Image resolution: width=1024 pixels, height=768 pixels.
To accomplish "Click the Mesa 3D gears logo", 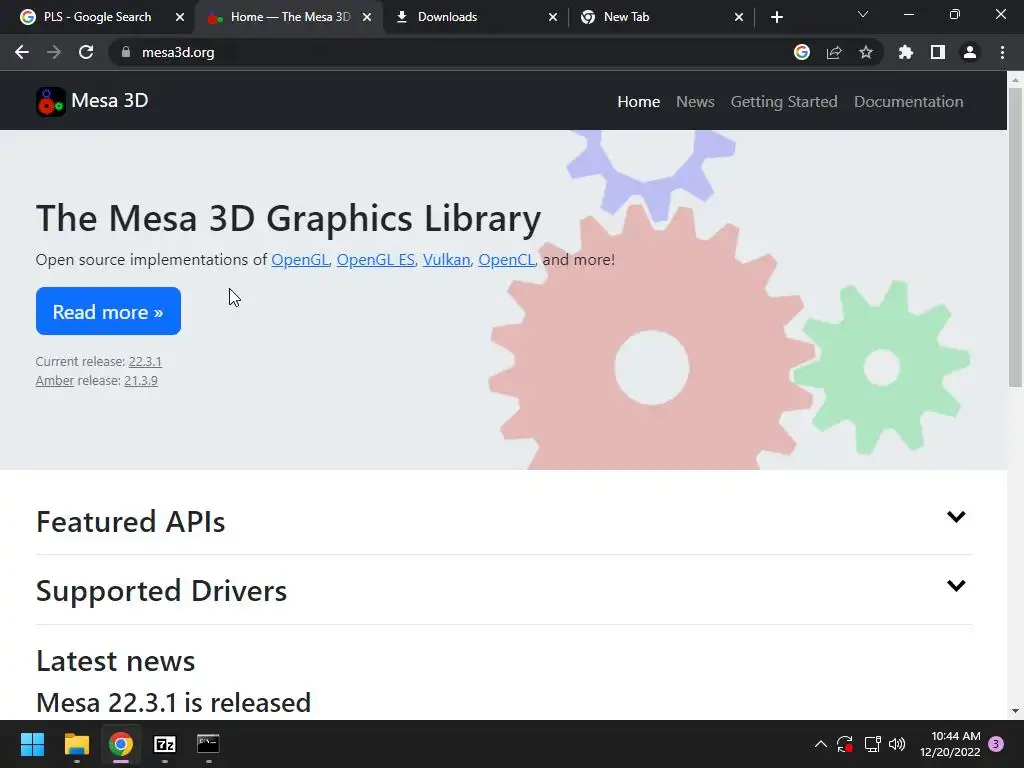I will (x=51, y=102).
